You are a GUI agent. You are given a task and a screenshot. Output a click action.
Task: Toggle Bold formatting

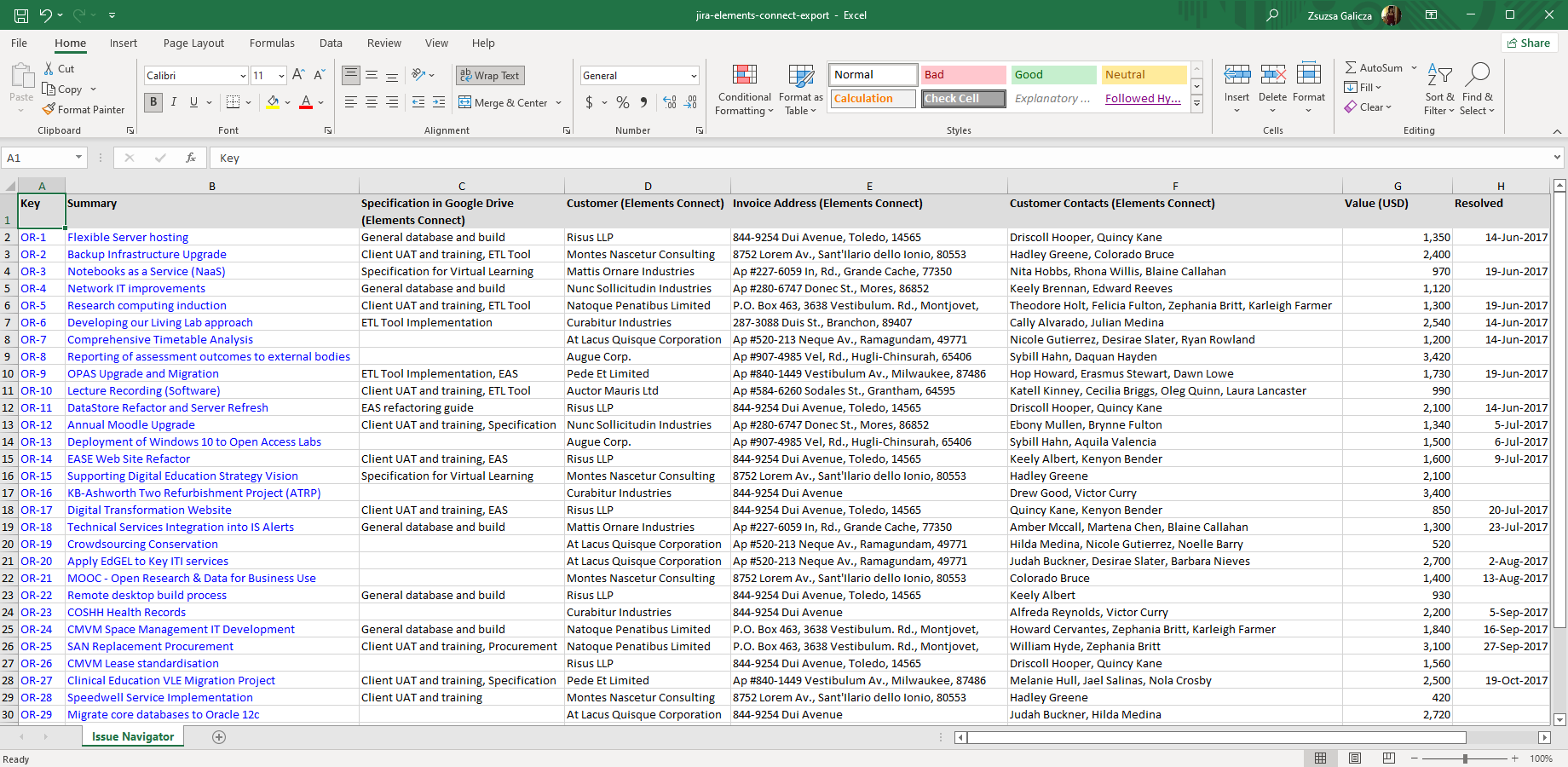tap(153, 102)
